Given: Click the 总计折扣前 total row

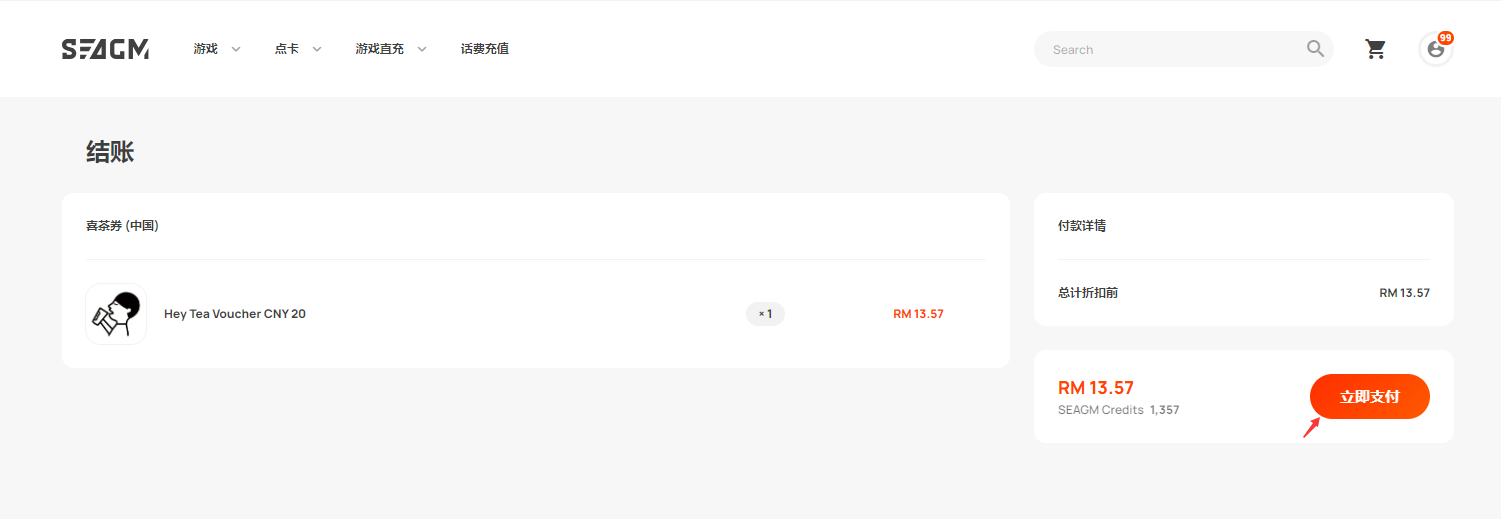Looking at the screenshot, I should 1244,293.
